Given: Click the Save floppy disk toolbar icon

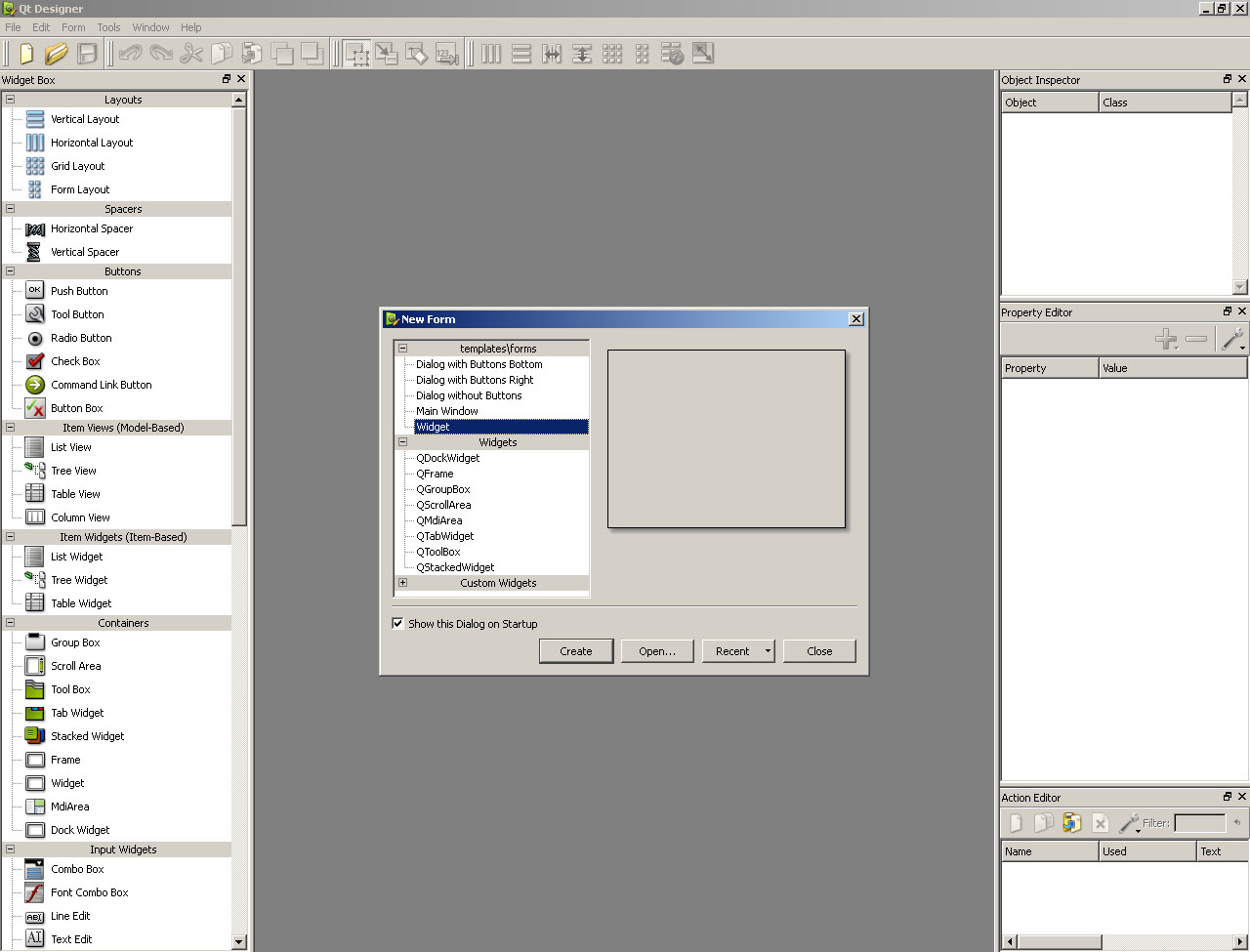Looking at the screenshot, I should (87, 54).
